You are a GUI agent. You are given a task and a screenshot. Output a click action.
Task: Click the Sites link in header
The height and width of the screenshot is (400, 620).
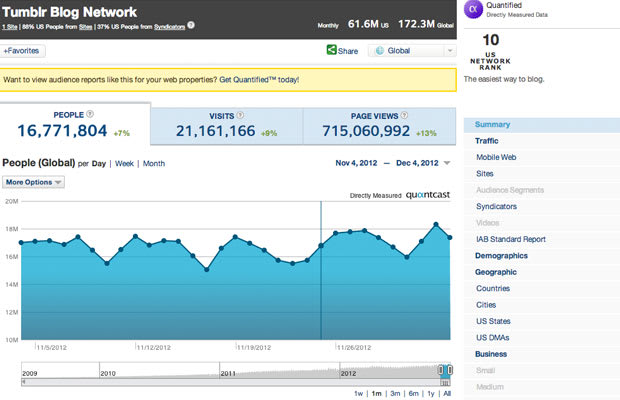85,27
